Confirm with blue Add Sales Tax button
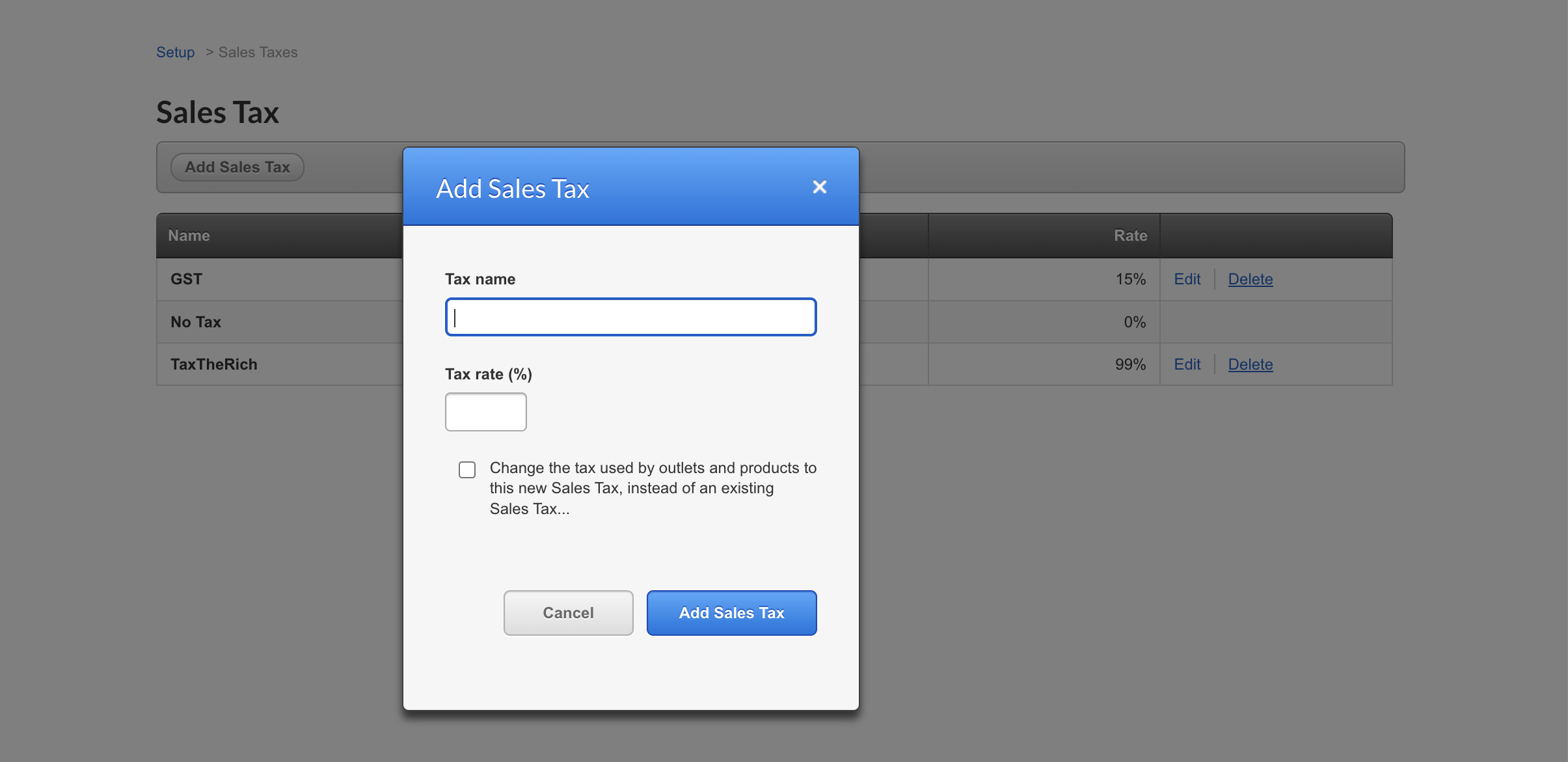The height and width of the screenshot is (762, 1568). tap(731, 613)
